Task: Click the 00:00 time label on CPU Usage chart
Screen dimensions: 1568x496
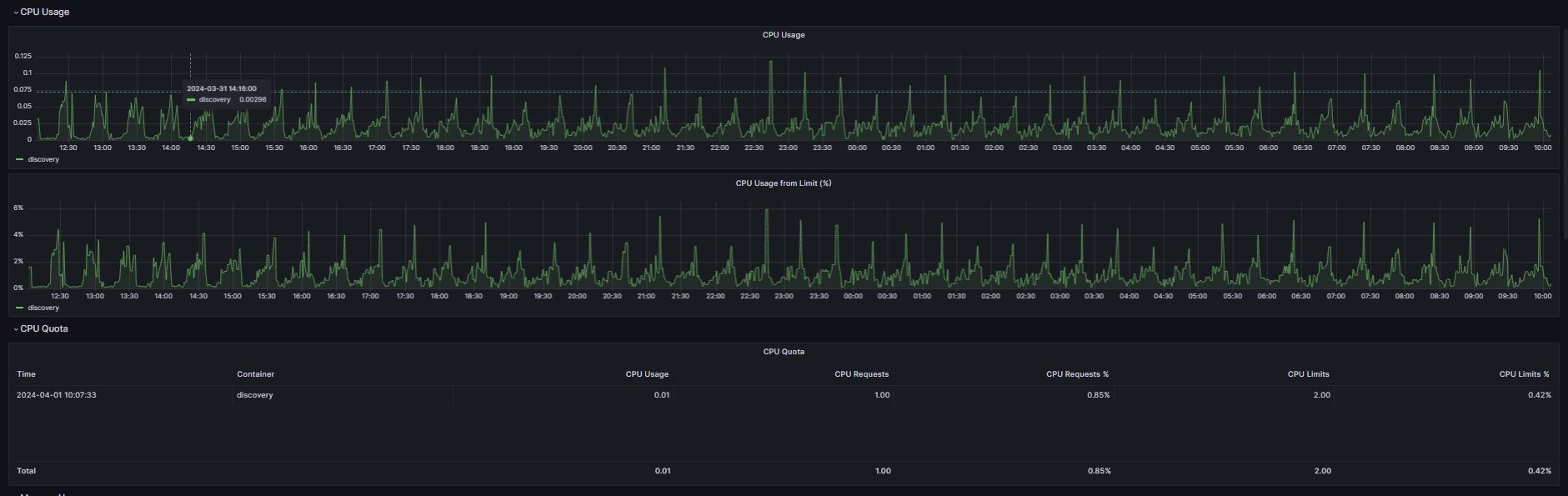Action: tap(857, 148)
